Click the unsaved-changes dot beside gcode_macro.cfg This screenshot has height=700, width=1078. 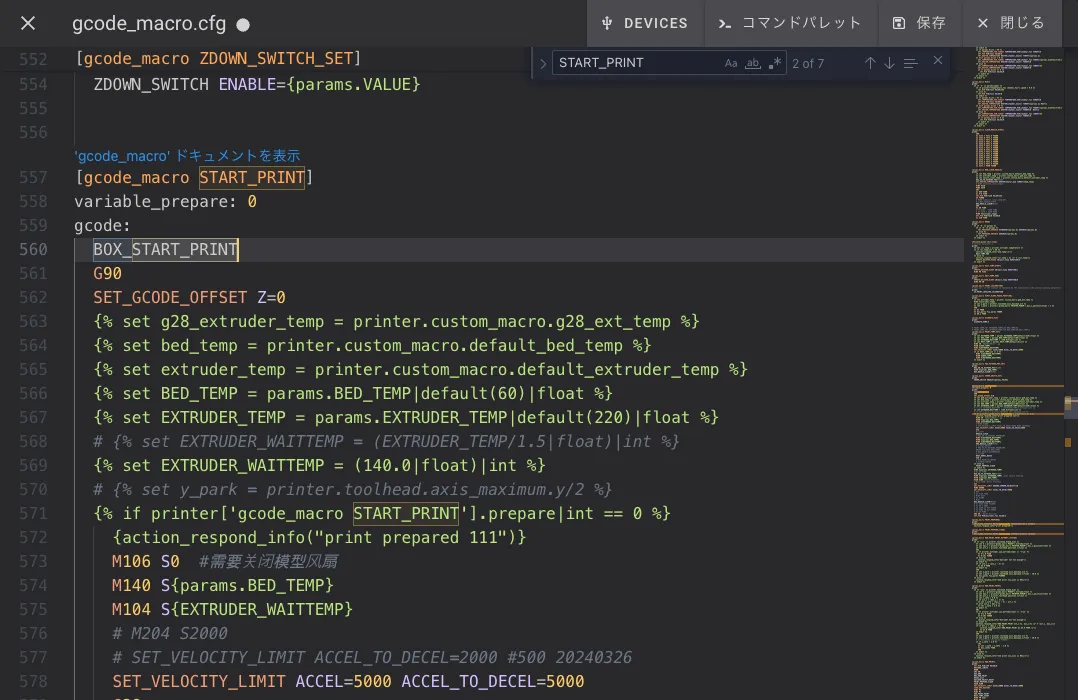(x=243, y=24)
